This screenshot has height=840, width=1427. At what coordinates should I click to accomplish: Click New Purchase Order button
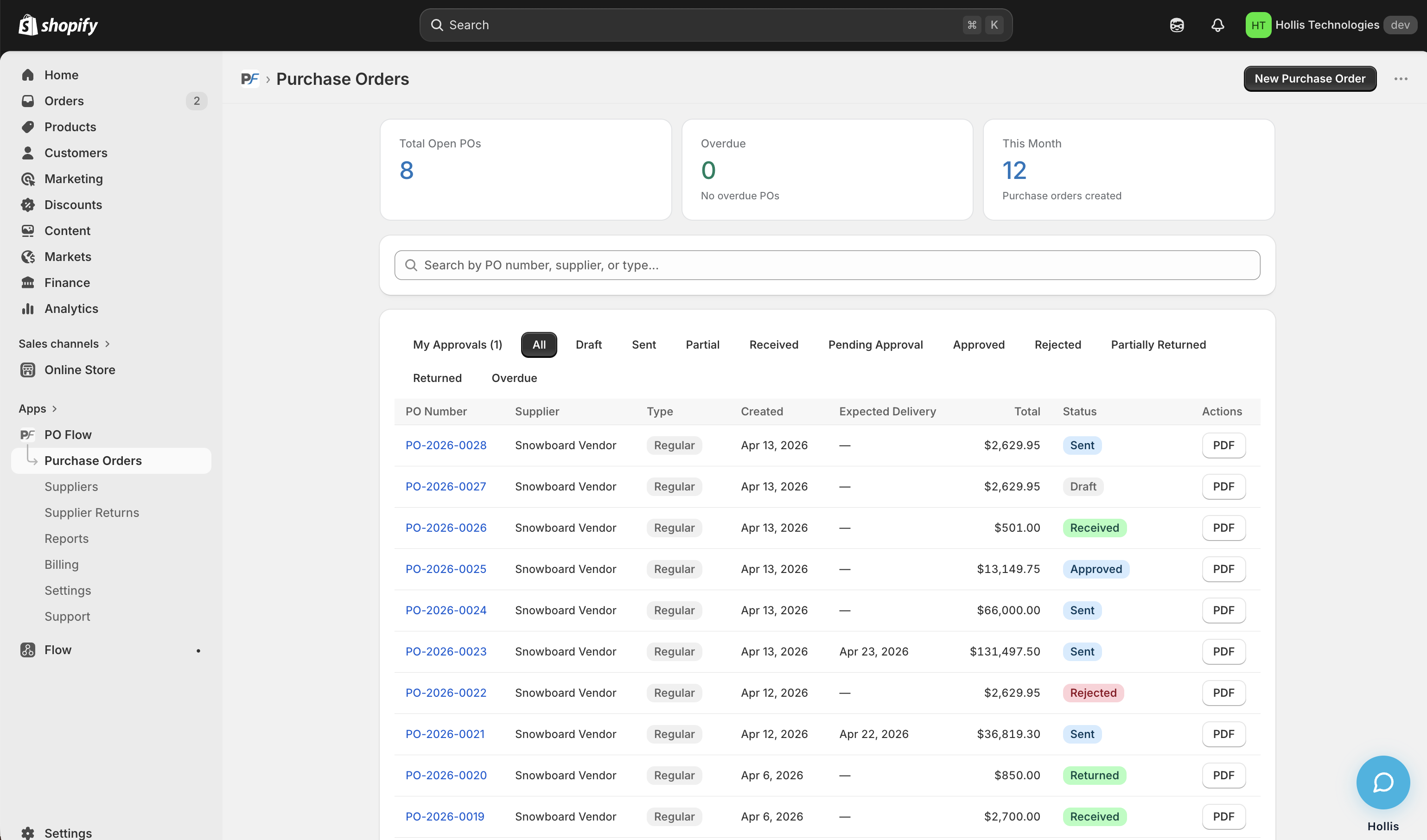1309,79
